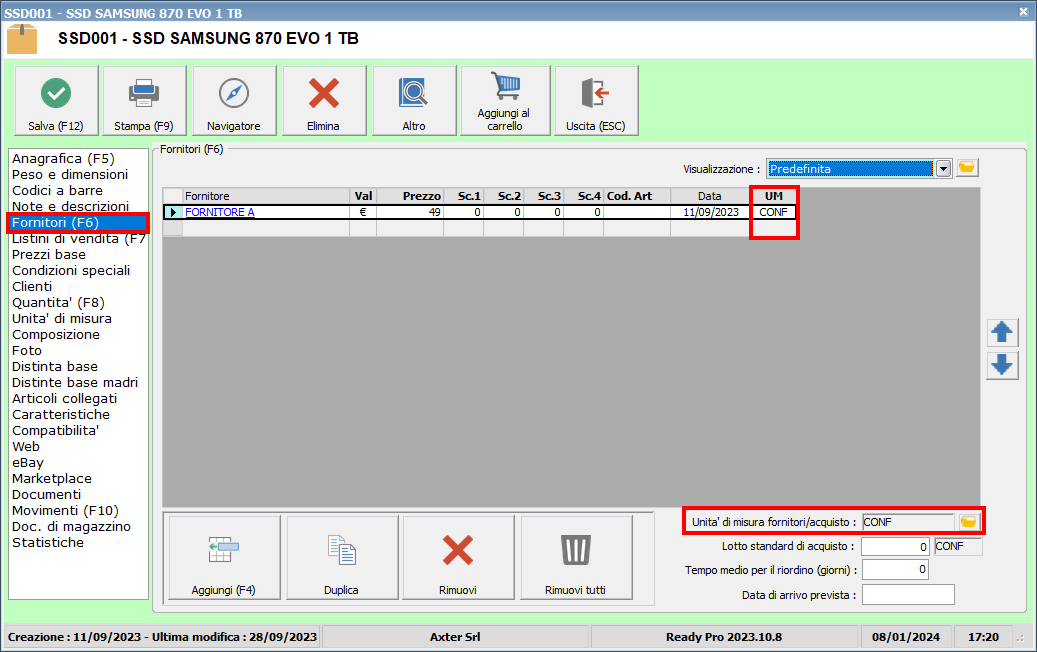This screenshot has width=1037, height=652.
Task: Remove the selected supplier with Rimuovi
Action: click(458, 557)
